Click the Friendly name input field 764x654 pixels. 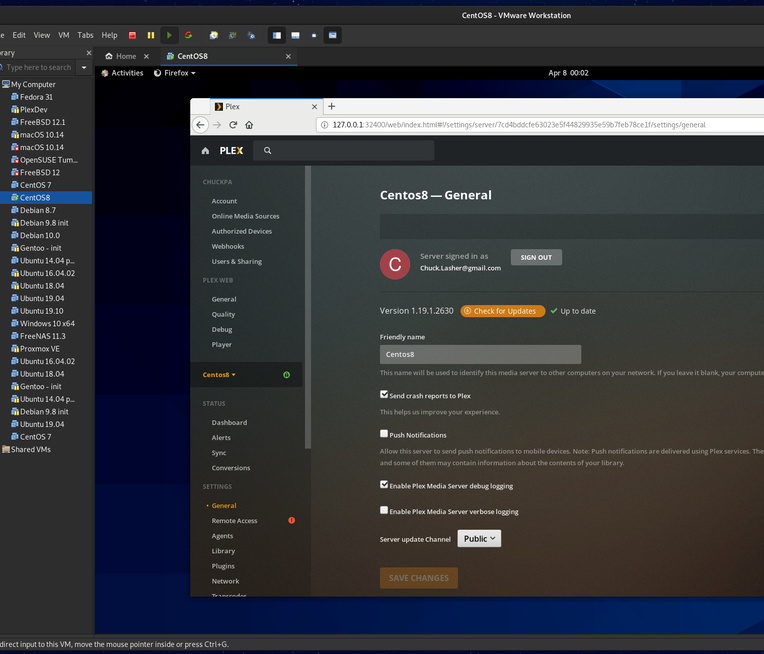480,354
